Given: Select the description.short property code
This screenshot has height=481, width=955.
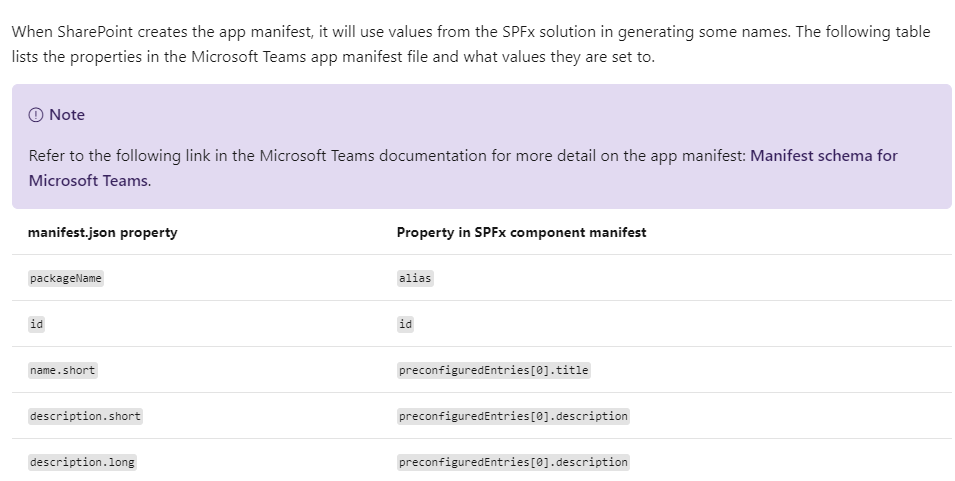Looking at the screenshot, I should click(85, 416).
